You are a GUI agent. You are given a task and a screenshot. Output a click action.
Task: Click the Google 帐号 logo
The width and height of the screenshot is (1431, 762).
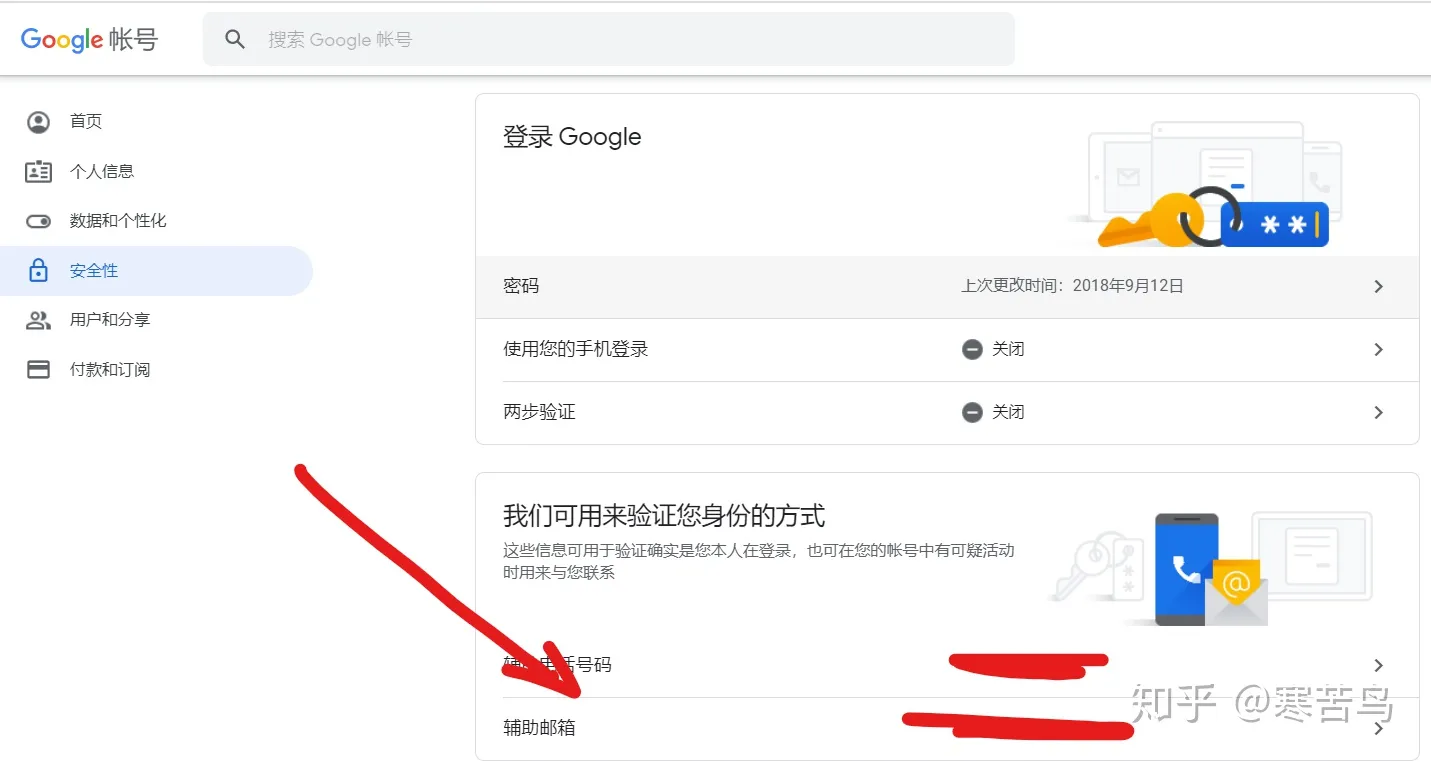pos(89,40)
